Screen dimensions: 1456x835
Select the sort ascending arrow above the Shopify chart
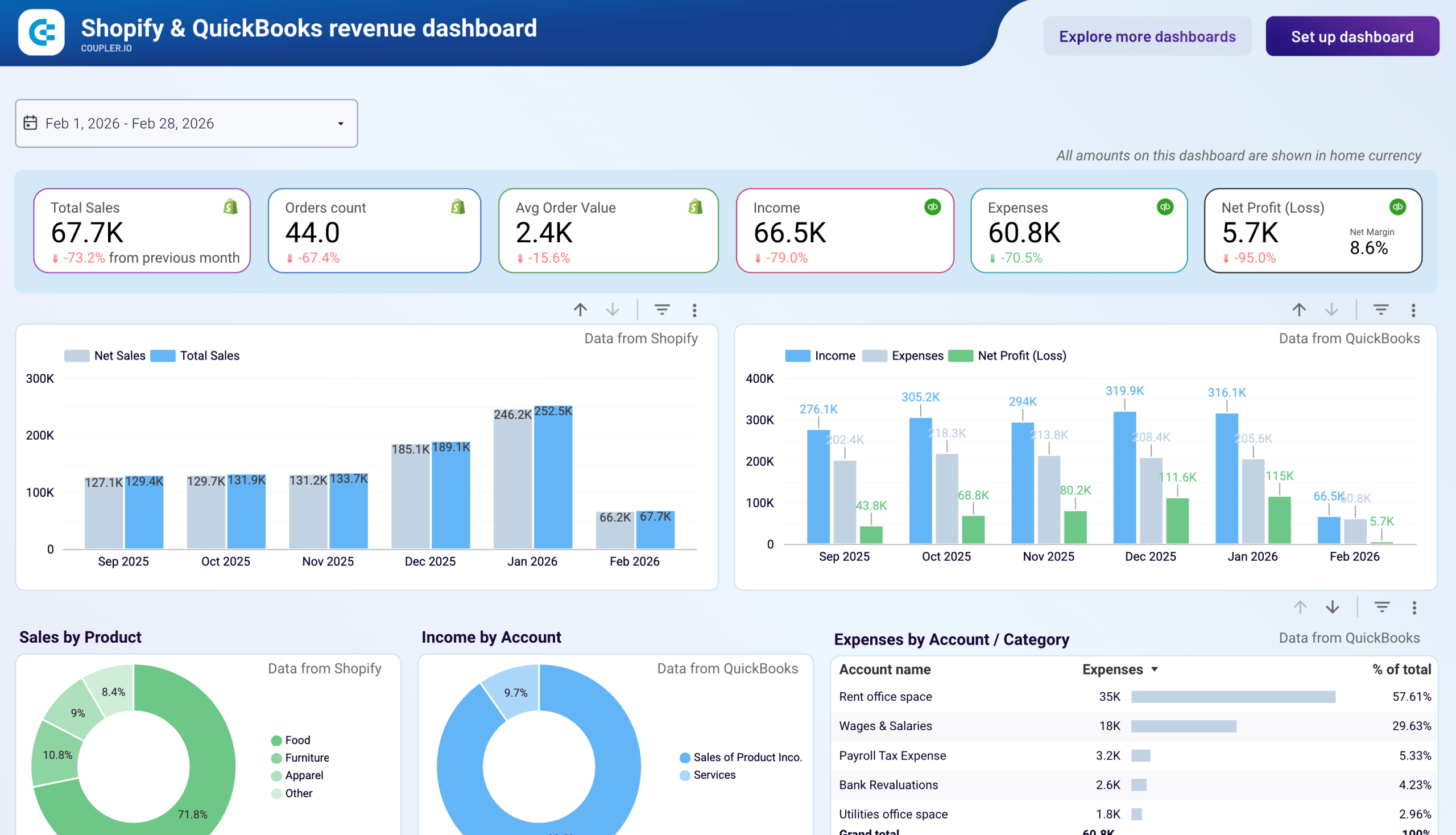(x=580, y=309)
